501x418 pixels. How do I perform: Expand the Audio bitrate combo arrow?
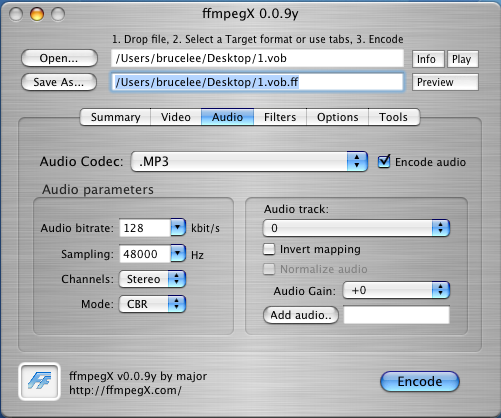pos(178,228)
